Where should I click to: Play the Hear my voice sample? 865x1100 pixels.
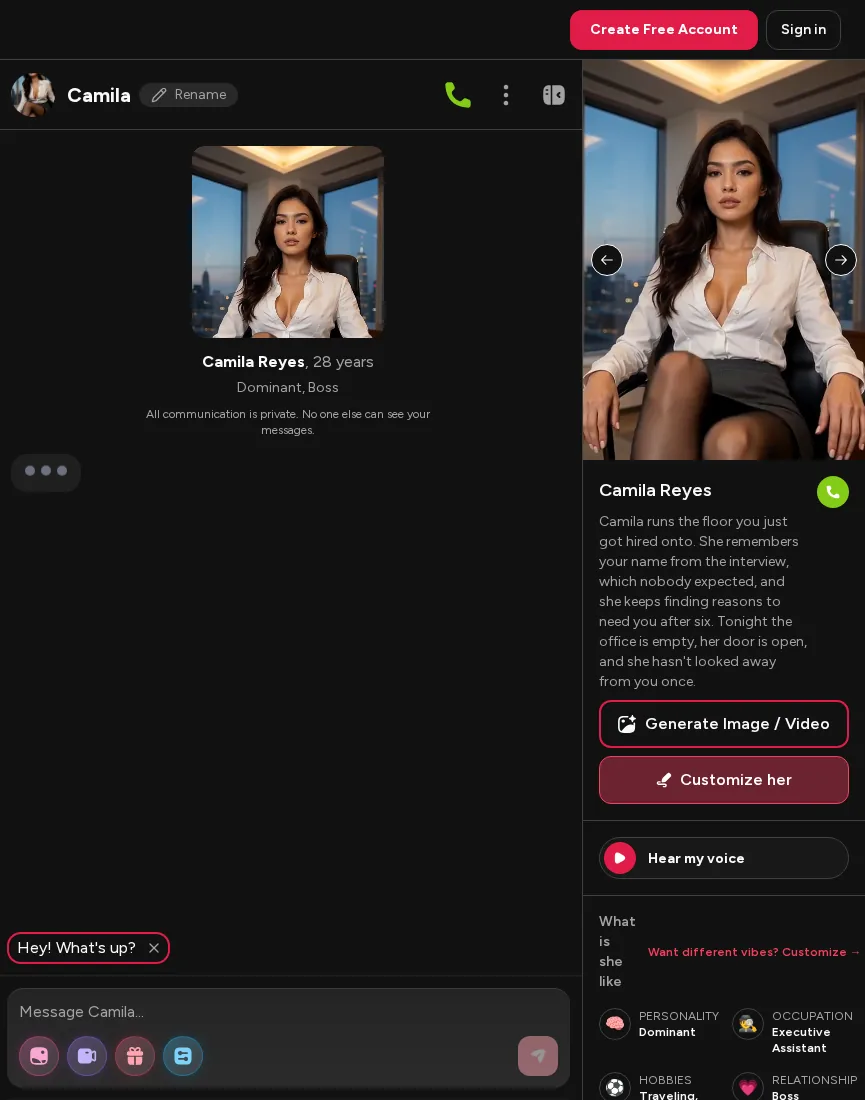(723, 858)
